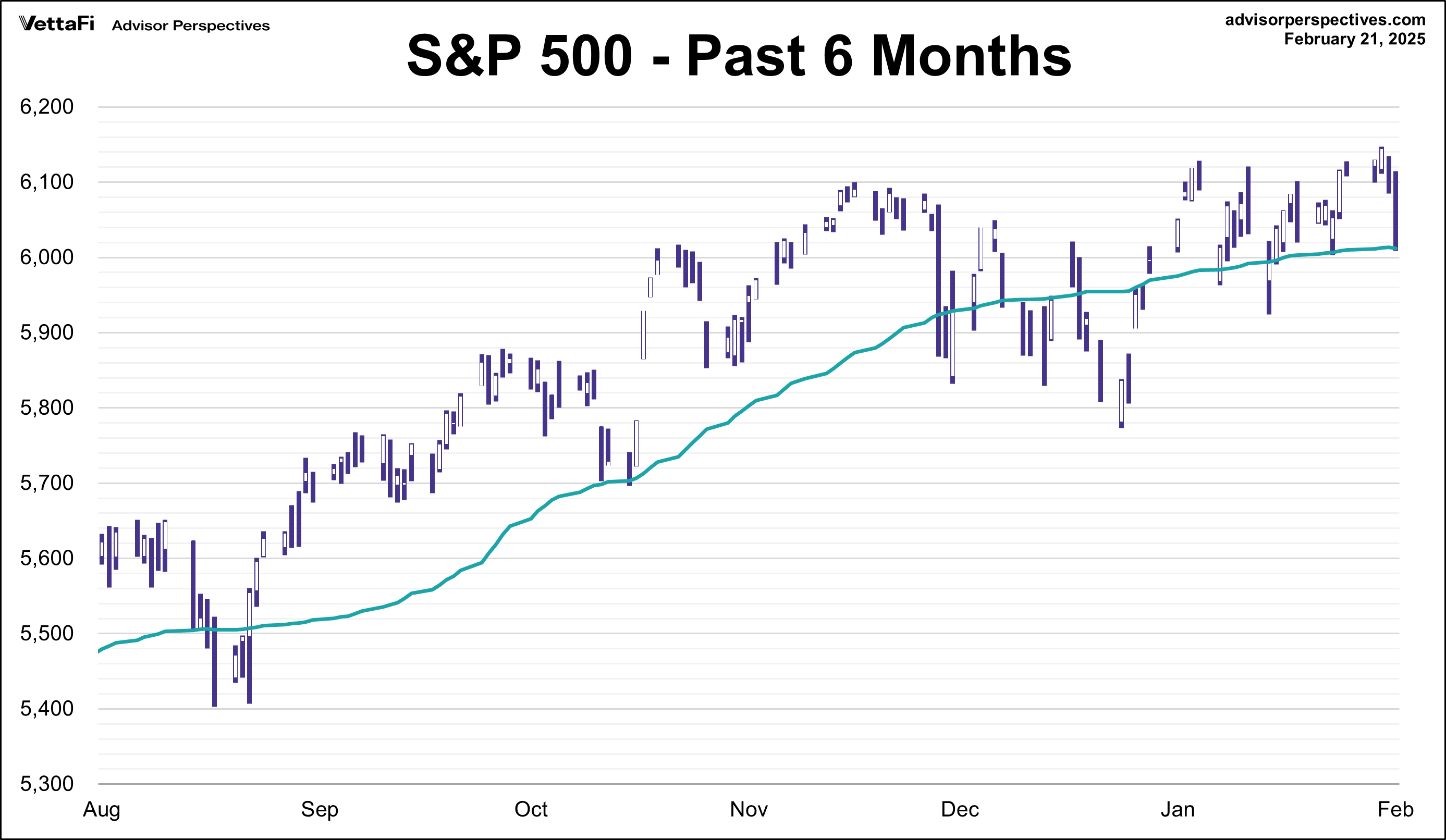Image resolution: width=1446 pixels, height=840 pixels.
Task: Select the Sep x-axis label
Action: [x=320, y=810]
